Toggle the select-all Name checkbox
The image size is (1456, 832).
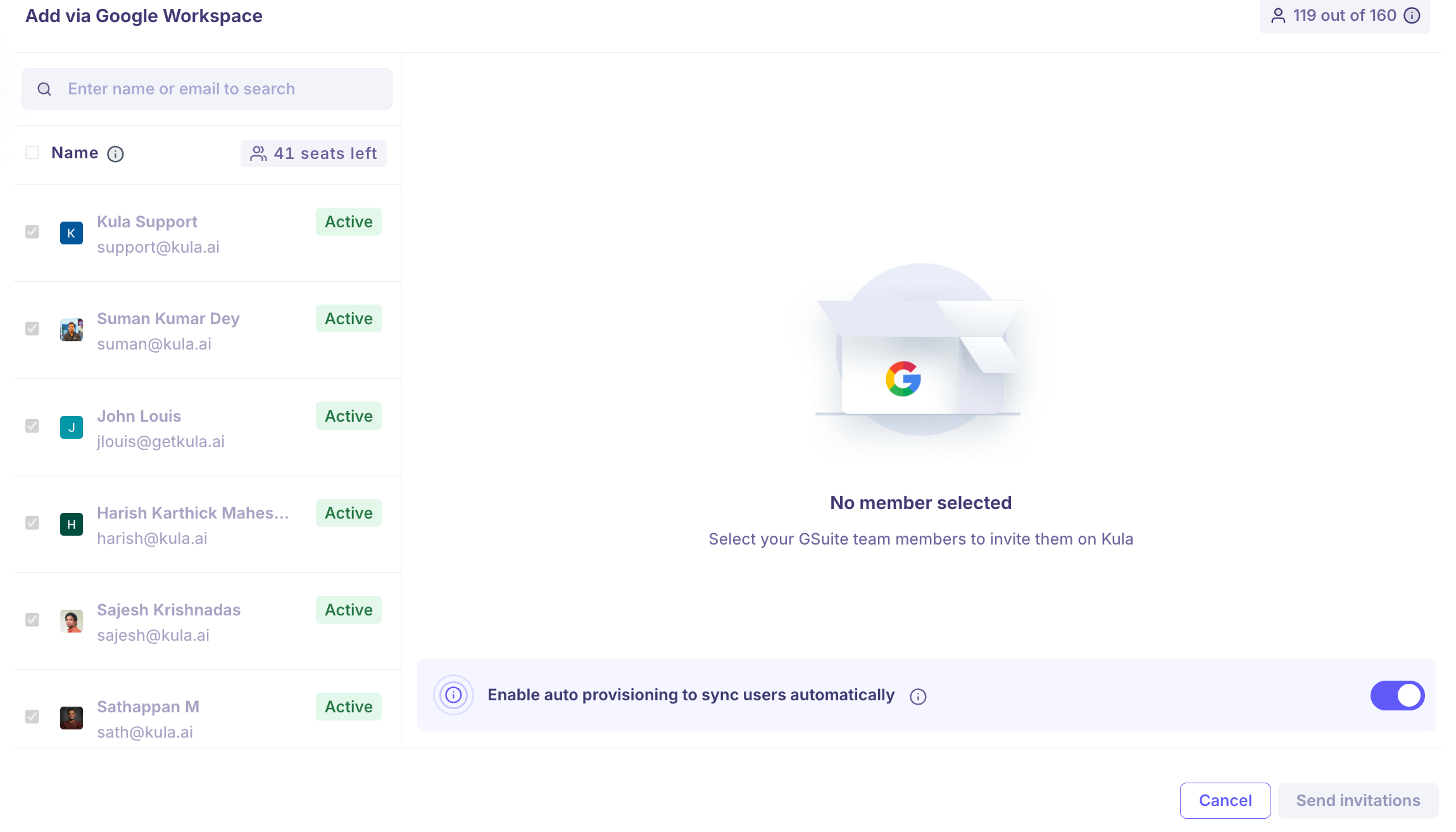tap(32, 153)
